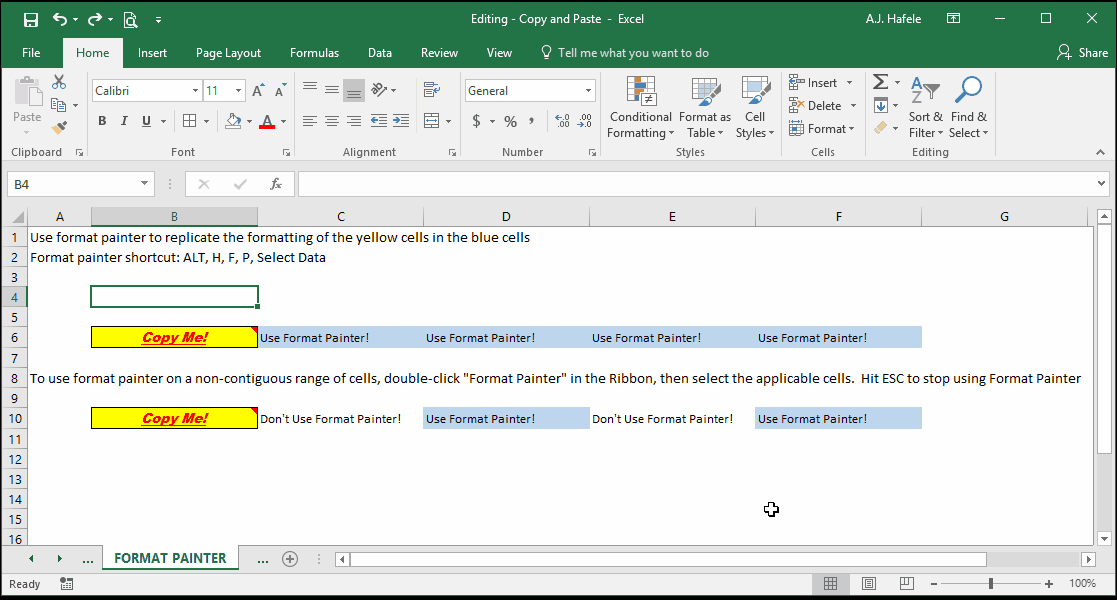Click the Fill down arrow icon

click(881, 105)
